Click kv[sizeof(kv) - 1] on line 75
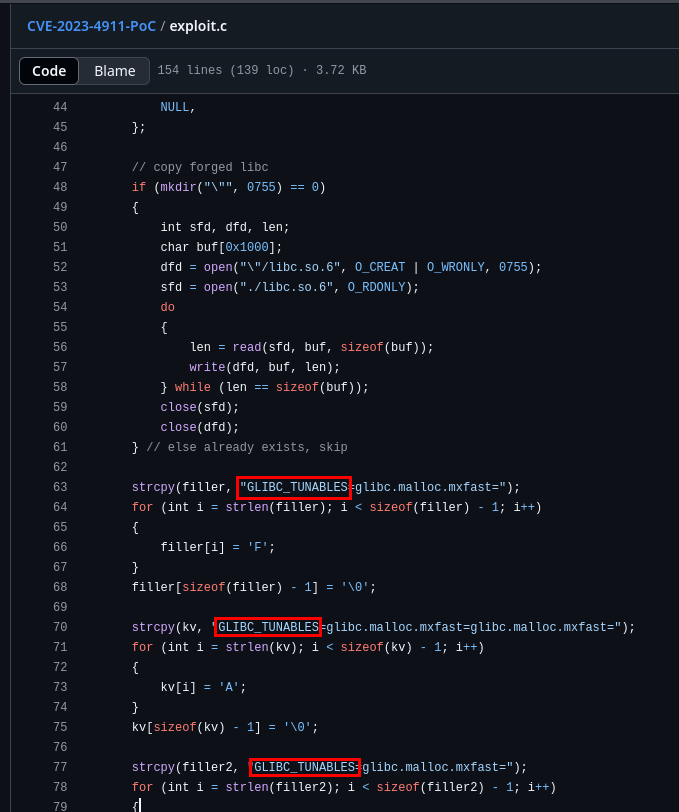 tap(196, 727)
